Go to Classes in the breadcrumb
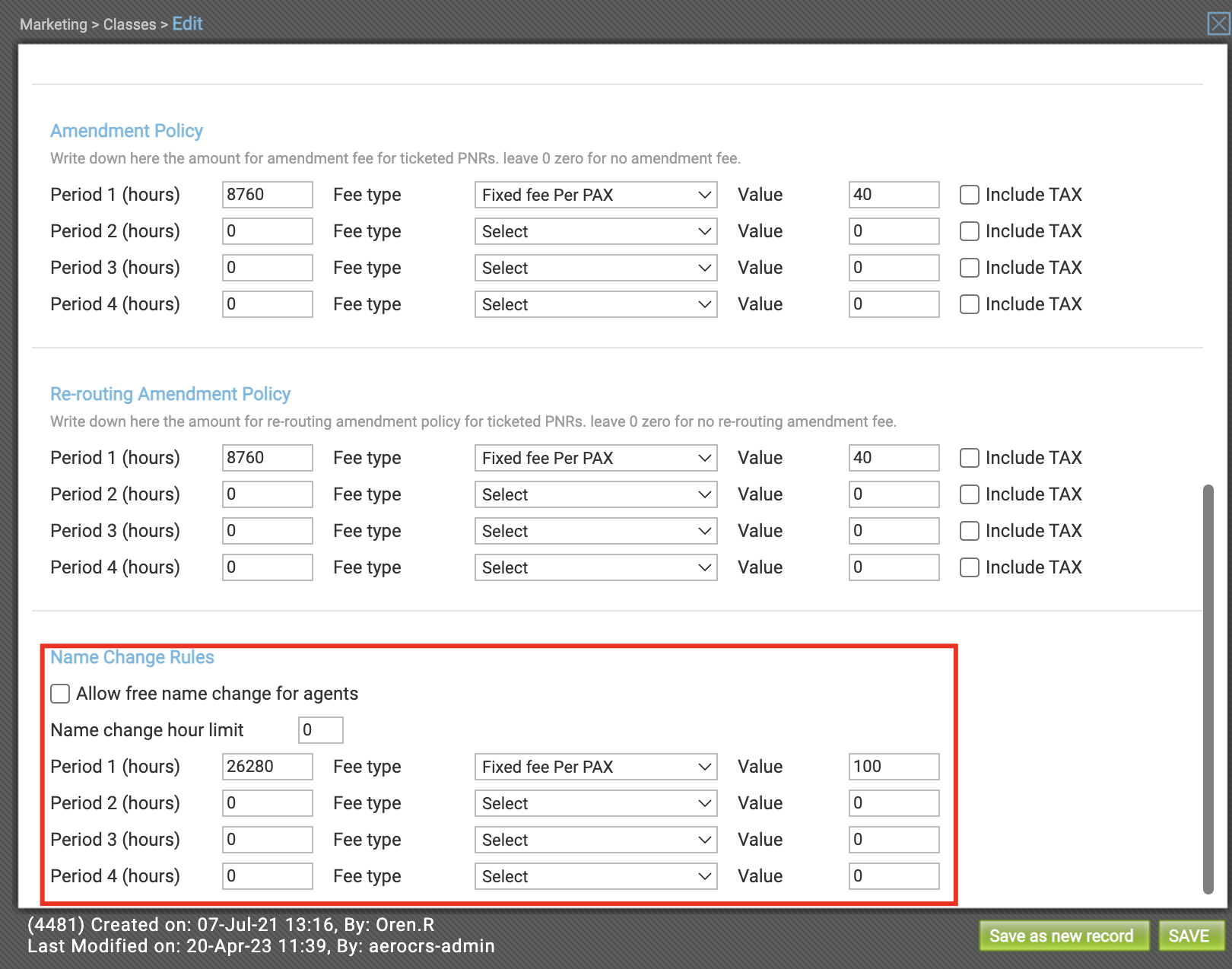The image size is (1232, 969). coord(129,24)
